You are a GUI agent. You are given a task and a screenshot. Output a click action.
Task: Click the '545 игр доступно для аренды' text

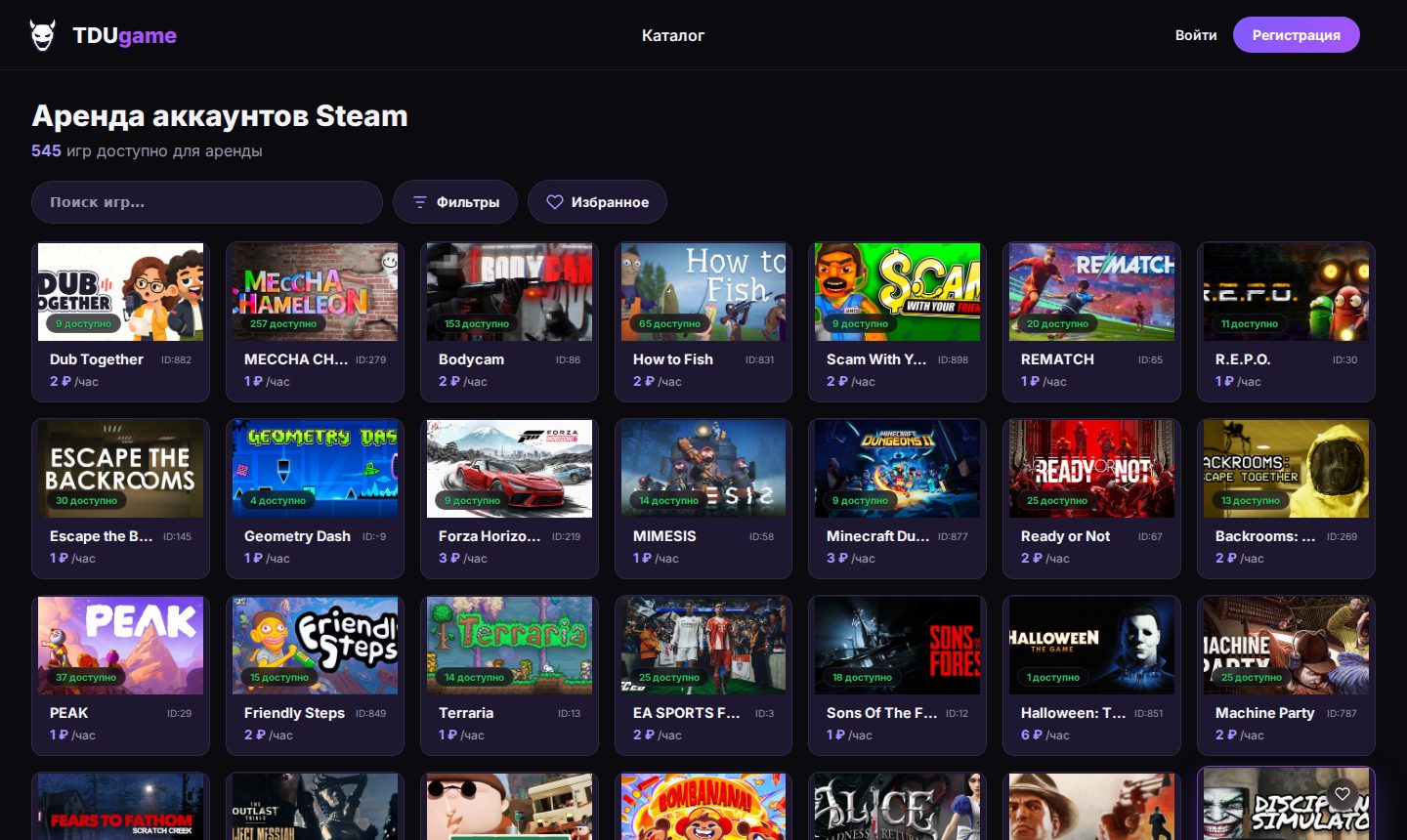(x=147, y=151)
